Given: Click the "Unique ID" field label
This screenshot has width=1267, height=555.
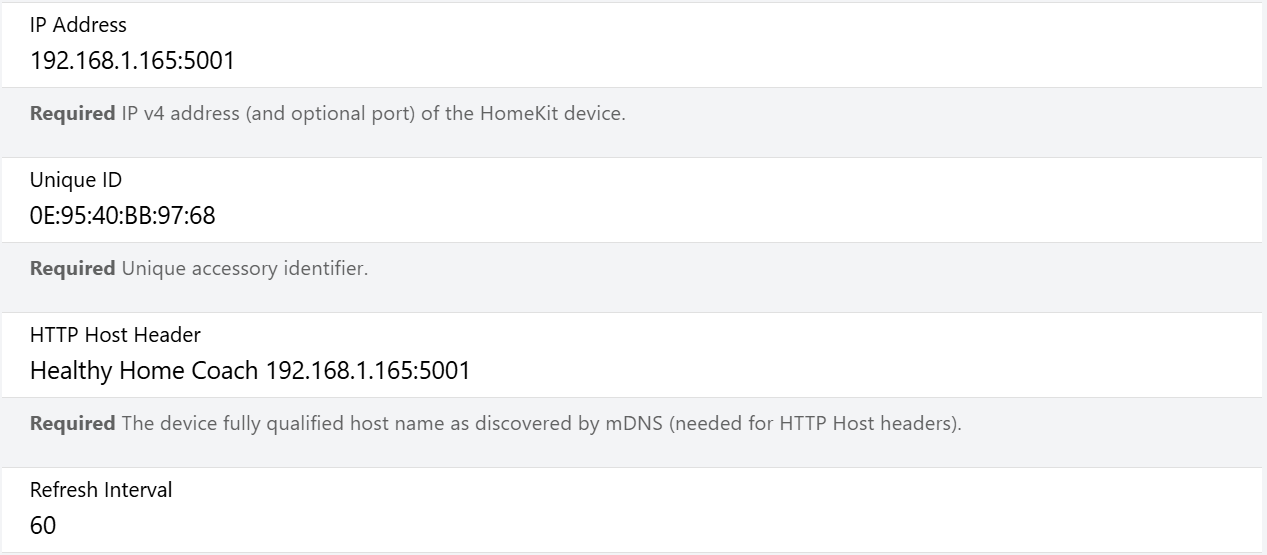Looking at the screenshot, I should 76,180.
